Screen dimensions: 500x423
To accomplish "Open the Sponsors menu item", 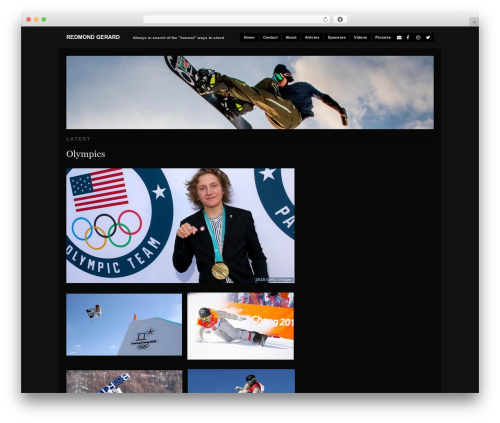I will 337,38.
